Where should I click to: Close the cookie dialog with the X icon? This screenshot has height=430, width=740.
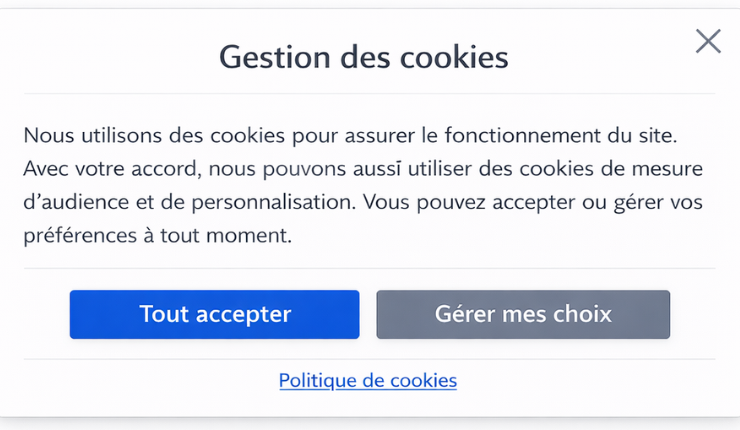[x=708, y=41]
